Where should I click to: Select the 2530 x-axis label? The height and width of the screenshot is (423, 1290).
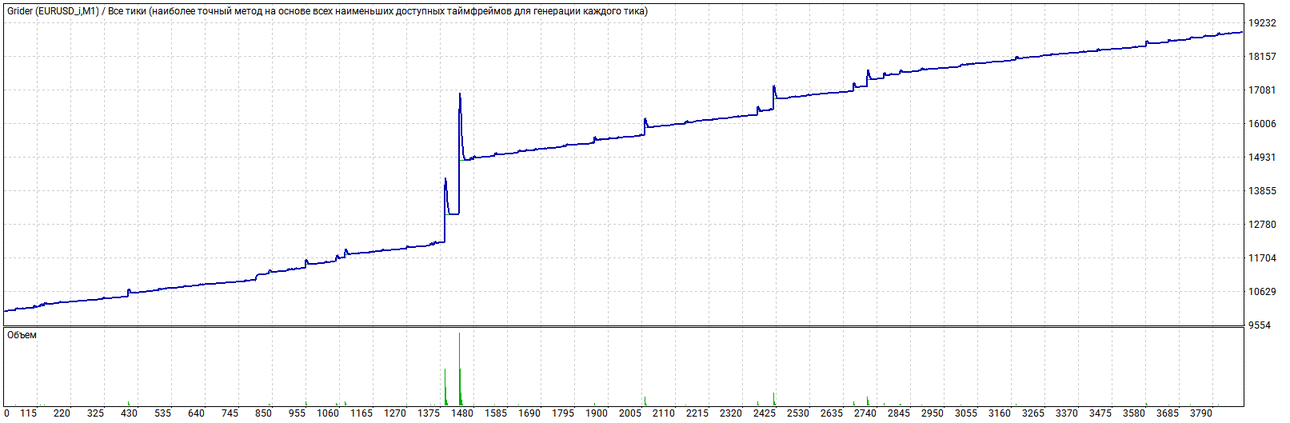798,412
